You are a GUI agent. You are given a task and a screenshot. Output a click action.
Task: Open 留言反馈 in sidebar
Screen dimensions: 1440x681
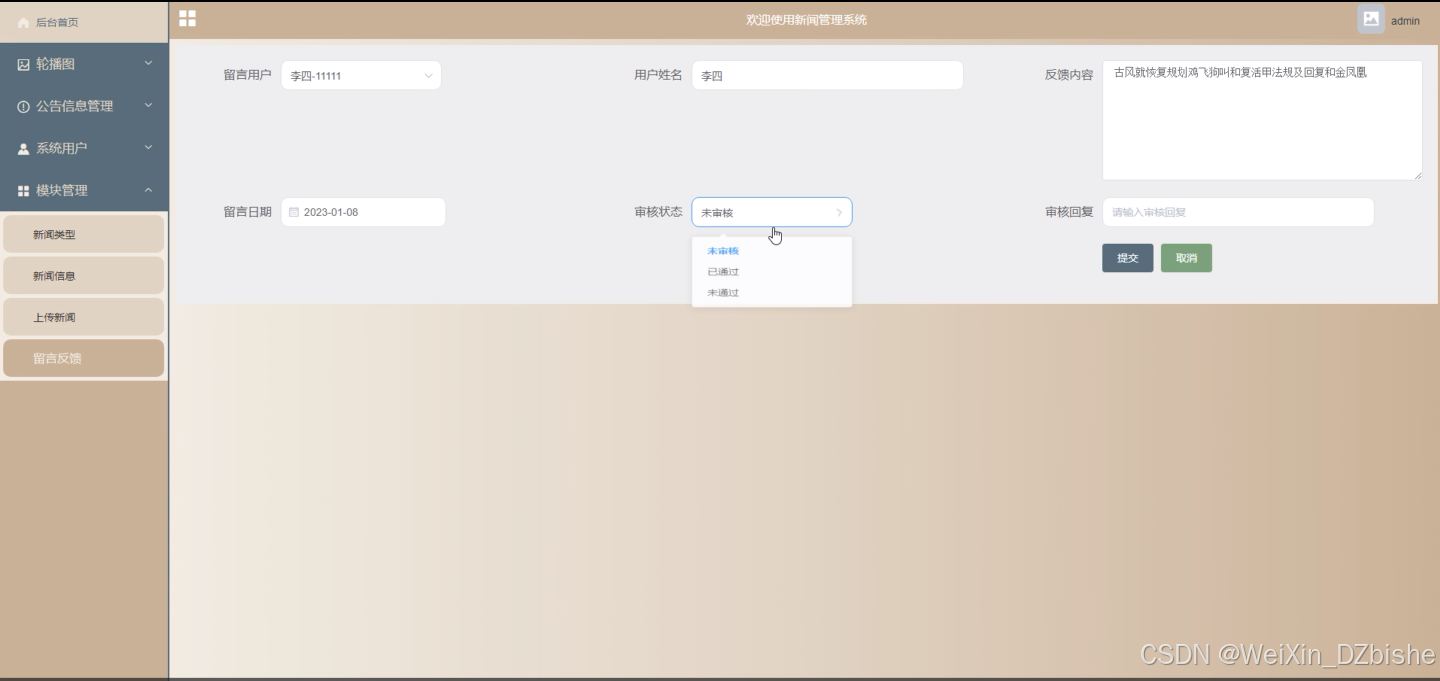(x=84, y=358)
